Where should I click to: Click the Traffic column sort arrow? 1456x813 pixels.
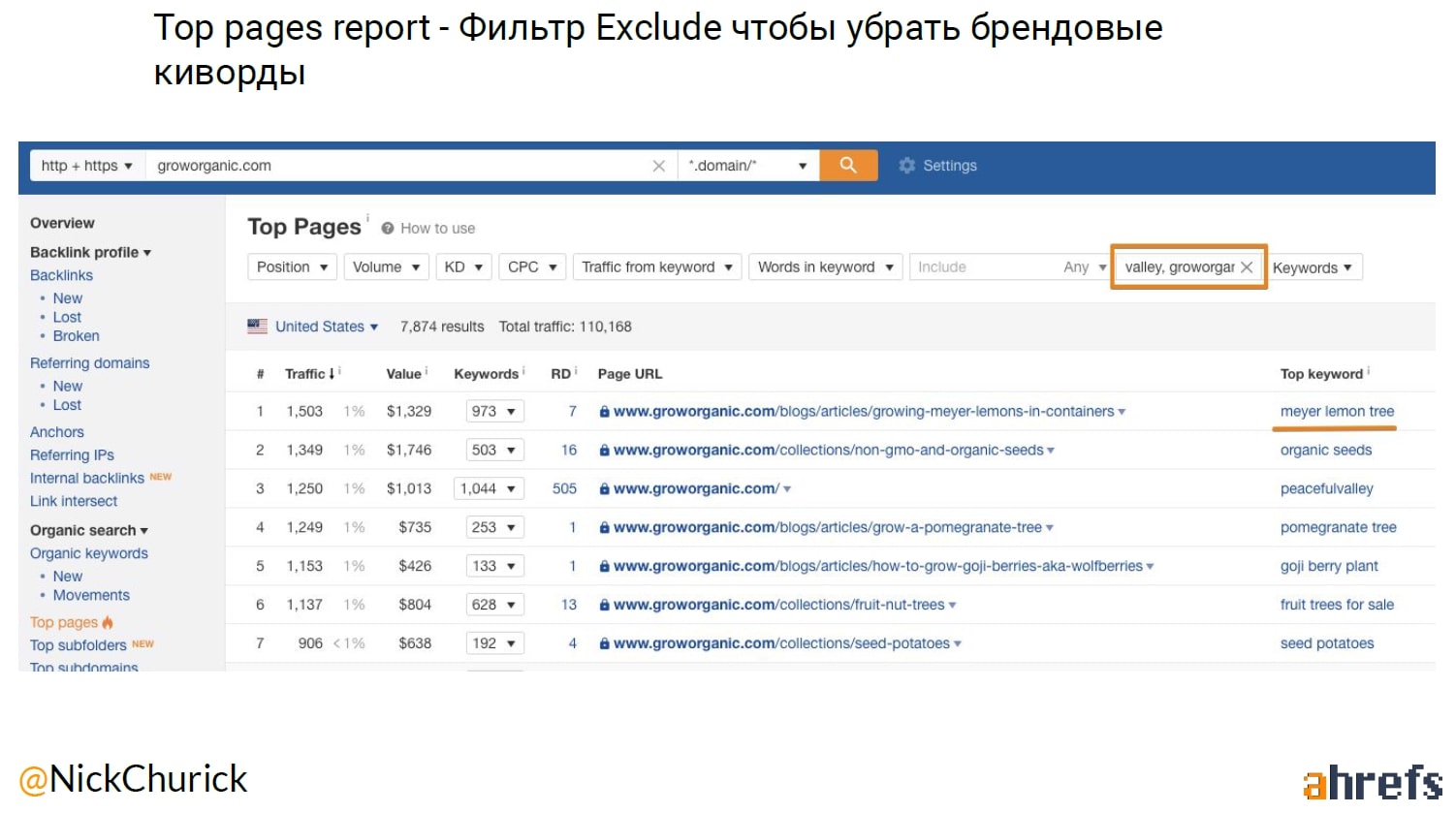pos(332,374)
